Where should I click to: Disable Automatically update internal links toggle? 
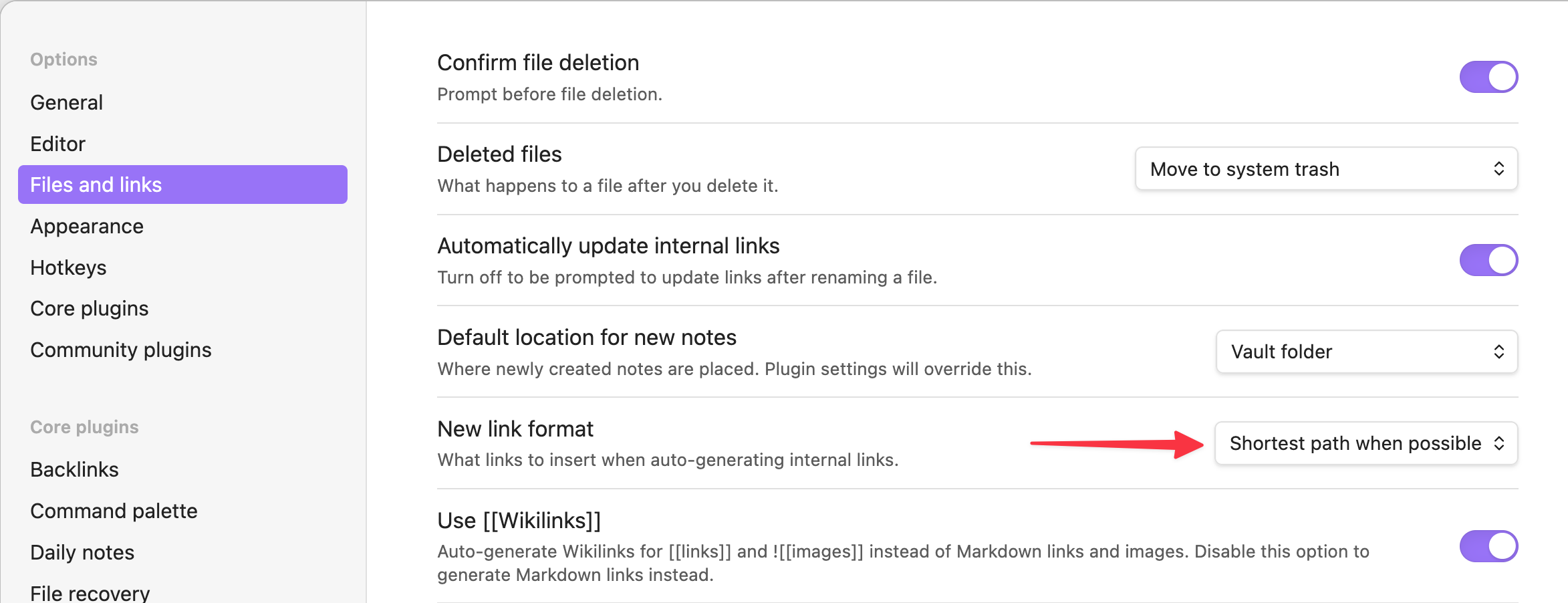tap(1488, 260)
